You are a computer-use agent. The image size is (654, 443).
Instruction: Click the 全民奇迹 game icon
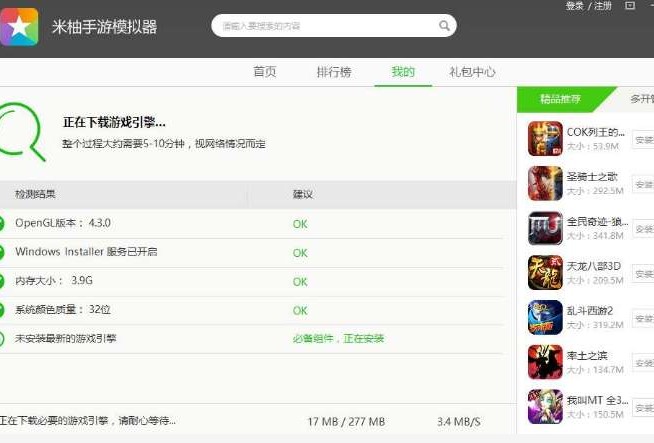(545, 228)
